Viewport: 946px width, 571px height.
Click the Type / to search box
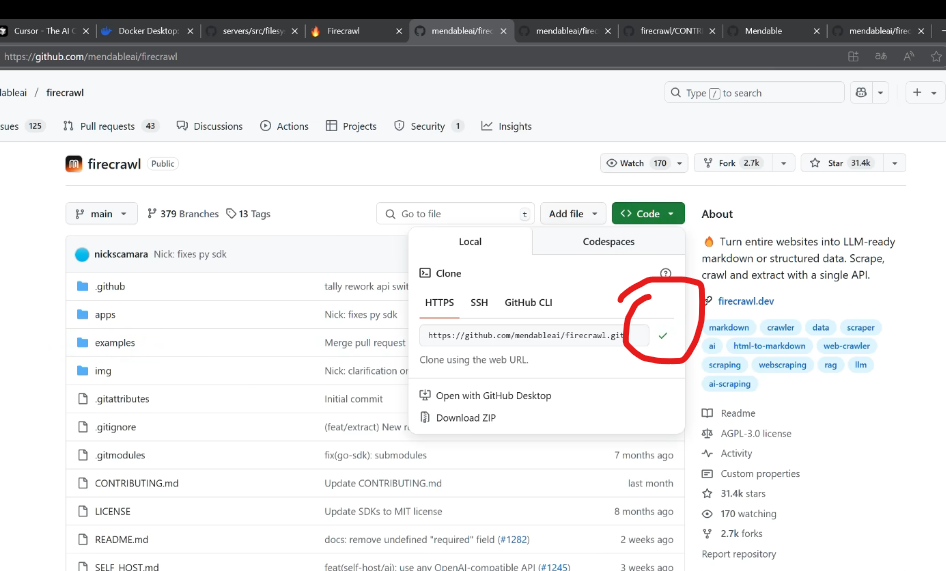754,92
